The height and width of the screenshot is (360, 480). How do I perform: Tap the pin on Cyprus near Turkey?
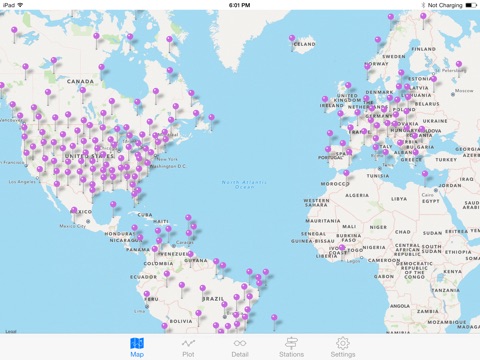pos(425,174)
